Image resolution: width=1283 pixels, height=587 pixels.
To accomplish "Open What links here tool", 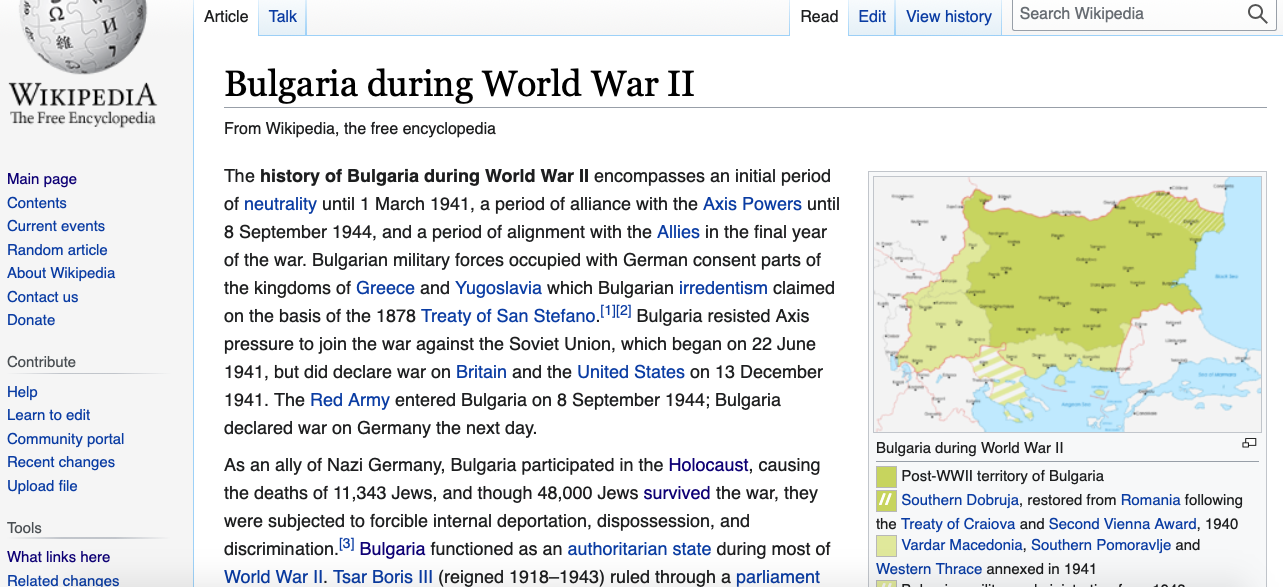I will 59,557.
